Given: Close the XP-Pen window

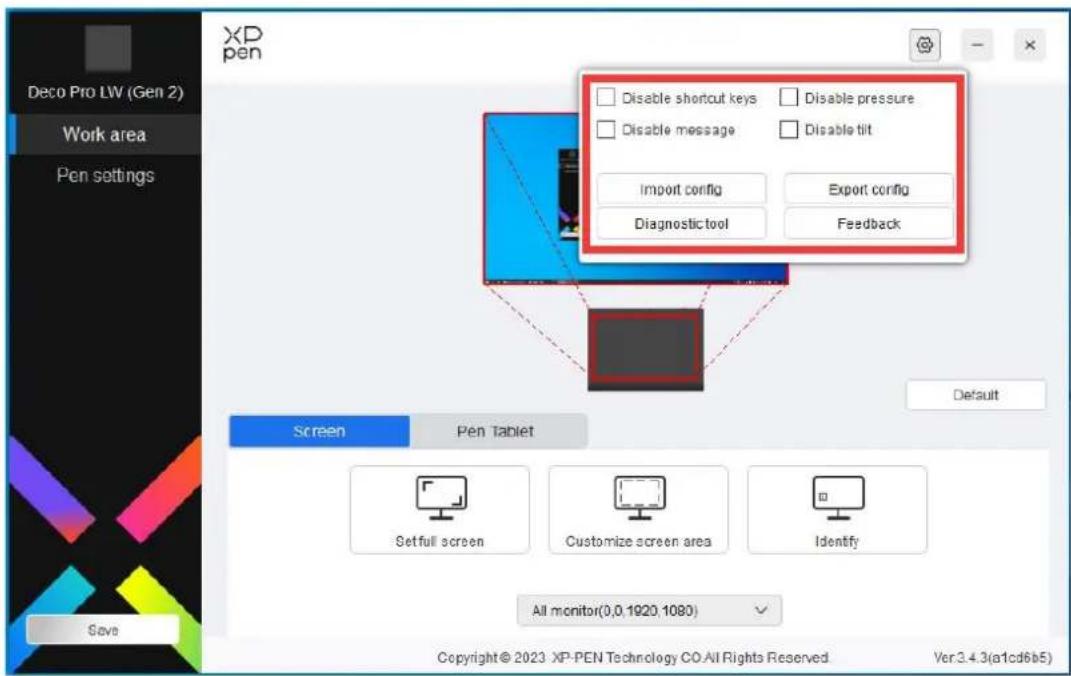Looking at the screenshot, I should [x=1029, y=45].
